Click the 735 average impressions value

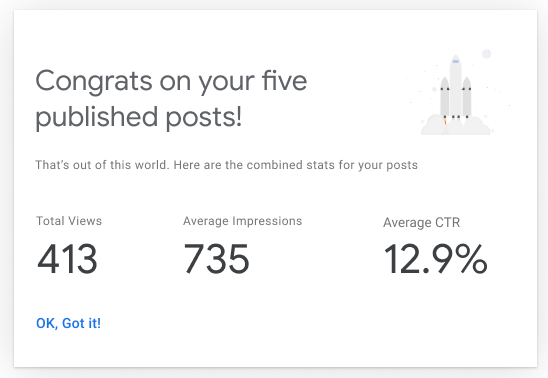tap(216, 259)
